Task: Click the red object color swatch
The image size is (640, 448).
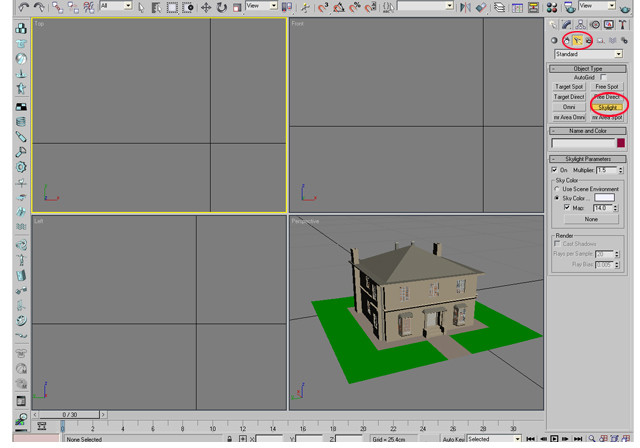Action: (620, 143)
